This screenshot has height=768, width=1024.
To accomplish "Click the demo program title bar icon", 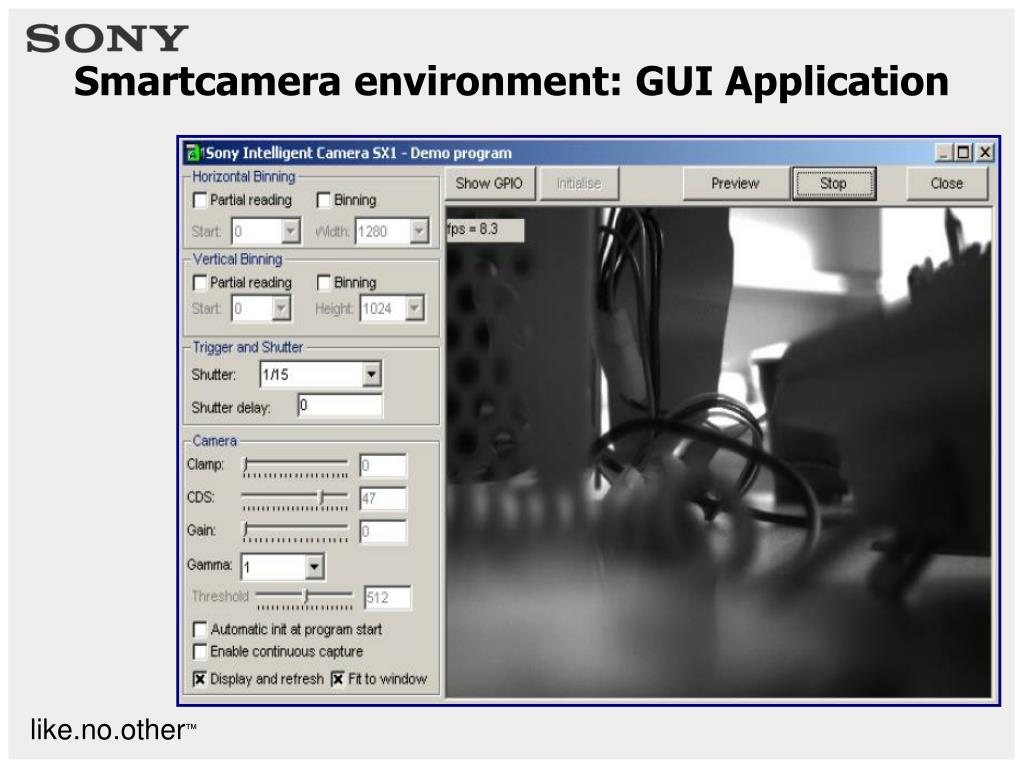I will pyautogui.click(x=193, y=153).
